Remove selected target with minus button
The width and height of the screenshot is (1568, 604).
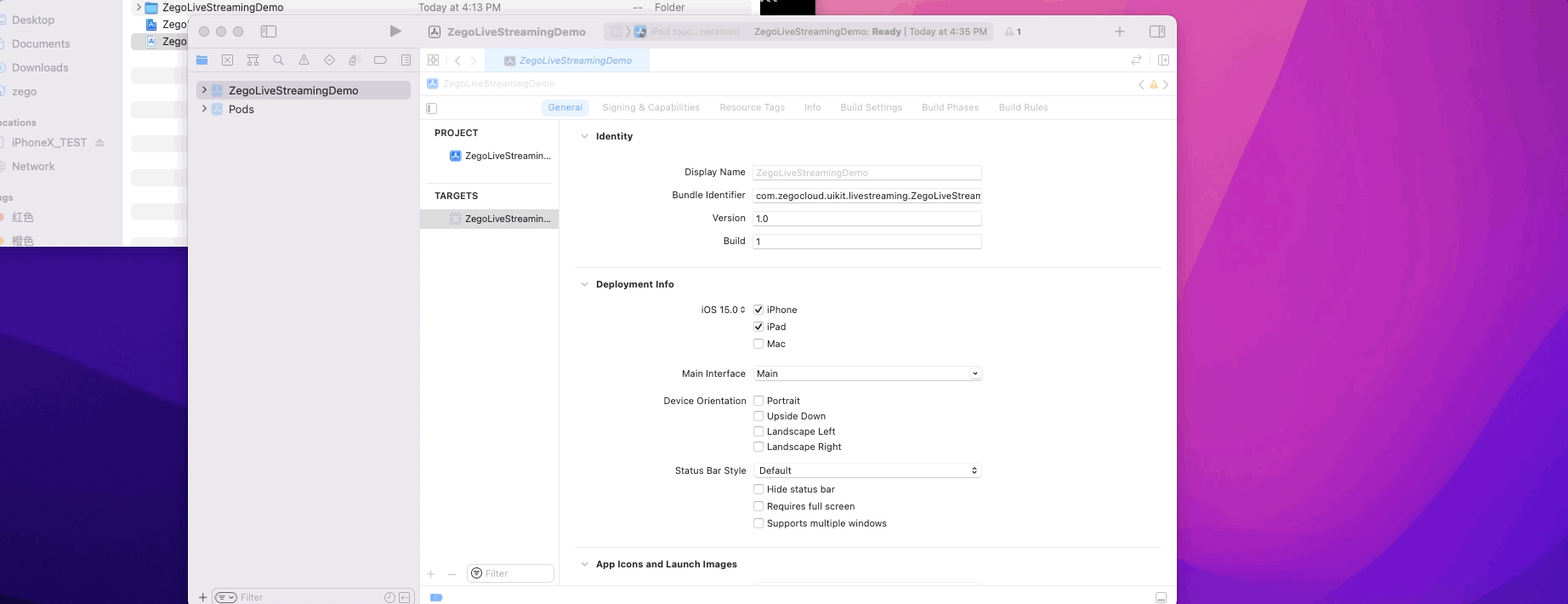pos(452,574)
